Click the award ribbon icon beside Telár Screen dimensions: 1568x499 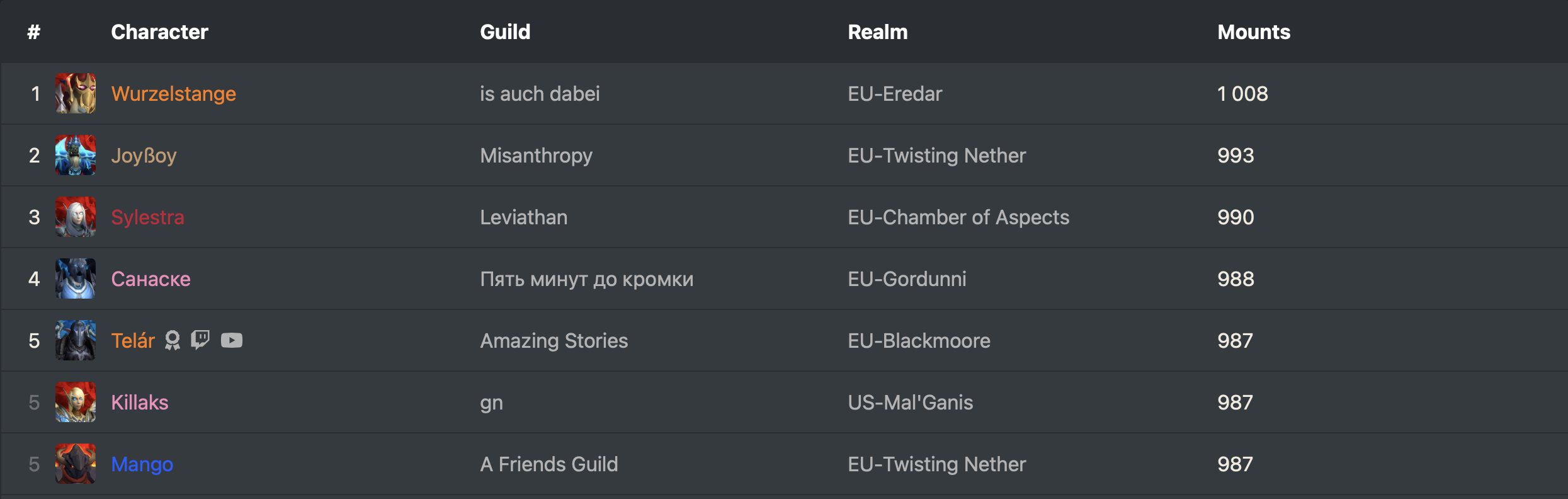click(172, 340)
